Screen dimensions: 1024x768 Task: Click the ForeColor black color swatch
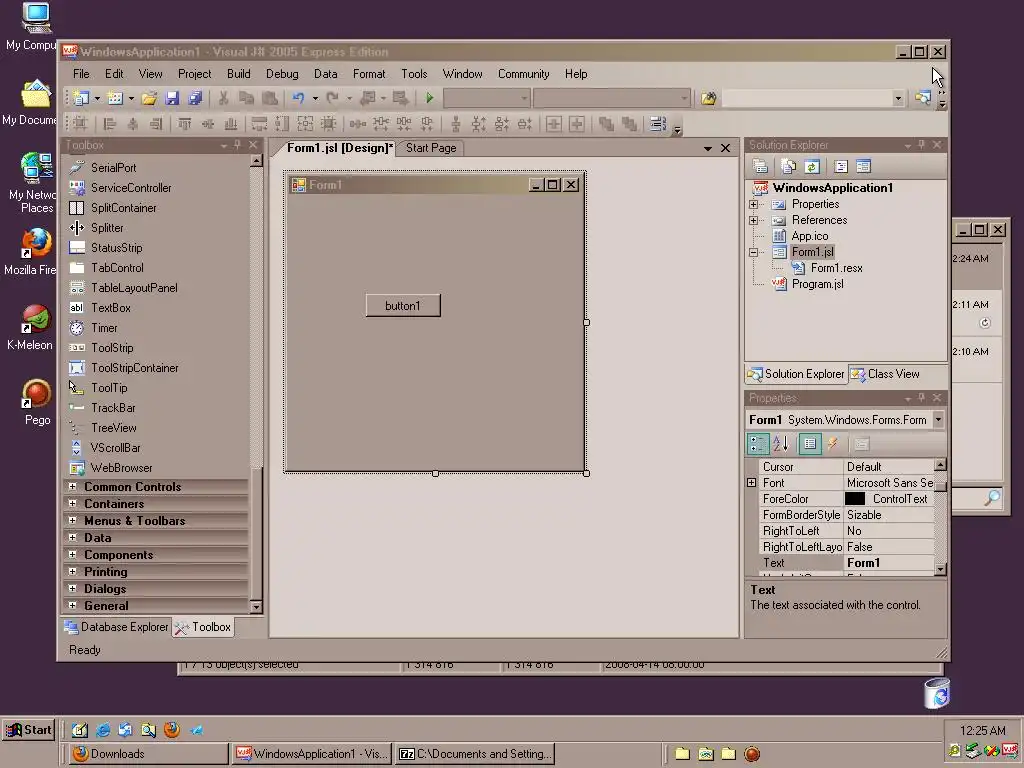tap(855, 499)
